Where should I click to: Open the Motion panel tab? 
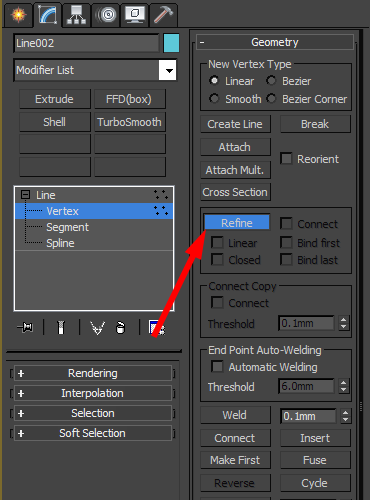point(106,15)
